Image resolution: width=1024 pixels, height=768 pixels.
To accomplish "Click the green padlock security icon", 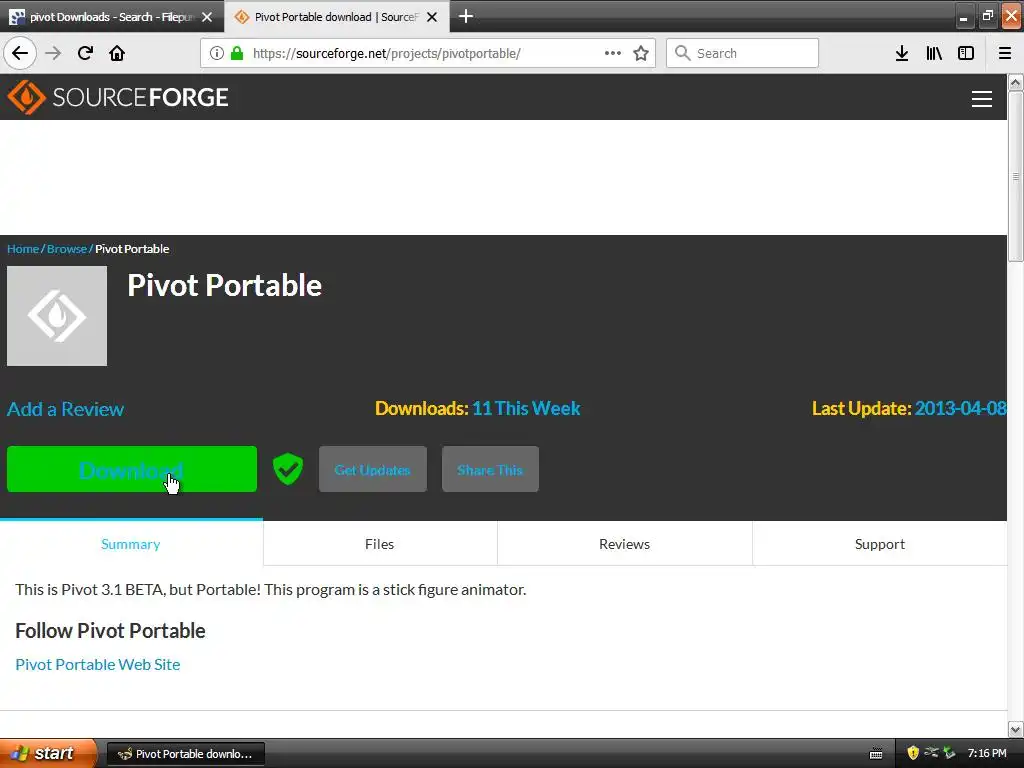I will tap(237, 53).
